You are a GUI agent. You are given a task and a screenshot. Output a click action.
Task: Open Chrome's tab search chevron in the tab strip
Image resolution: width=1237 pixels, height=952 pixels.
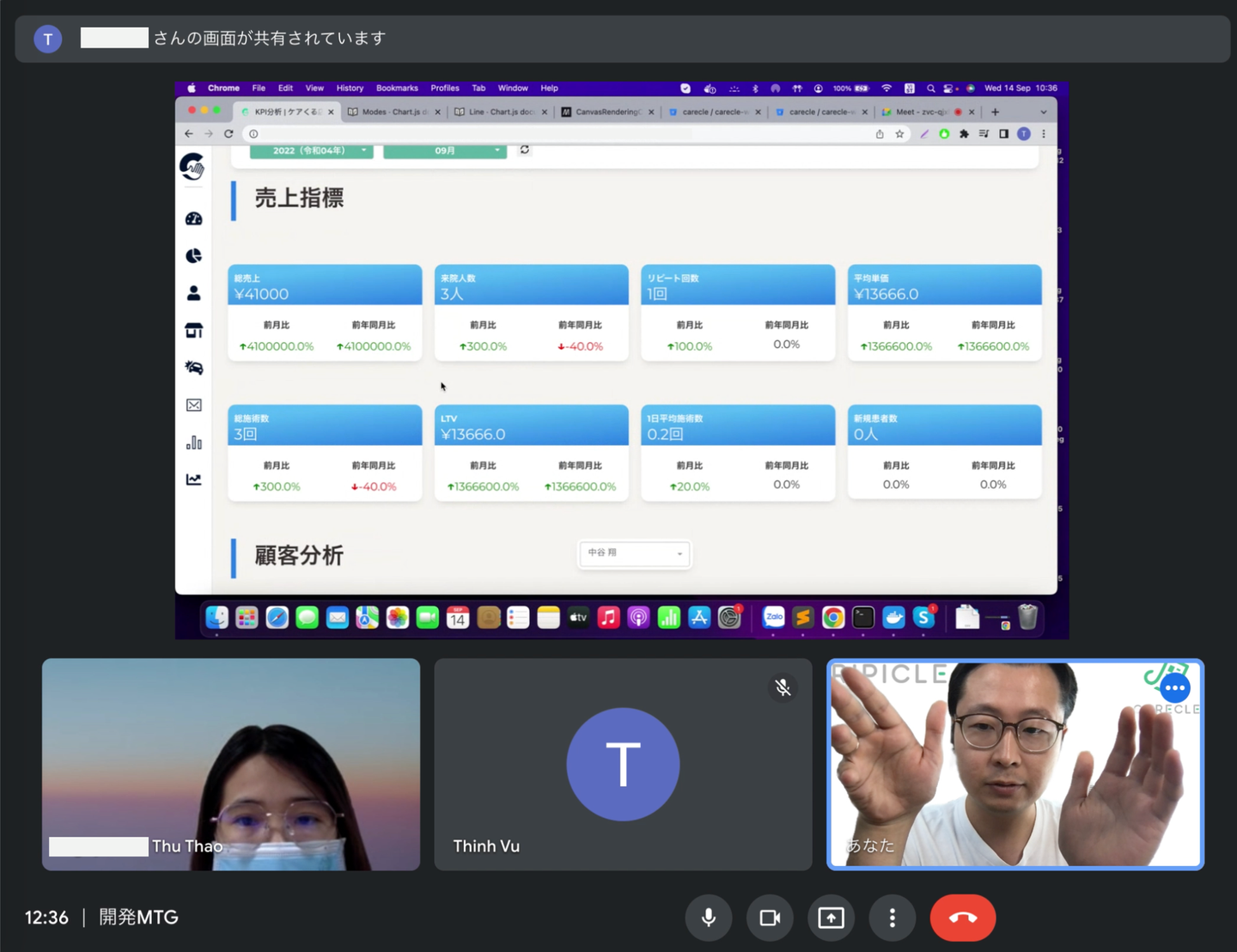click(x=1044, y=112)
